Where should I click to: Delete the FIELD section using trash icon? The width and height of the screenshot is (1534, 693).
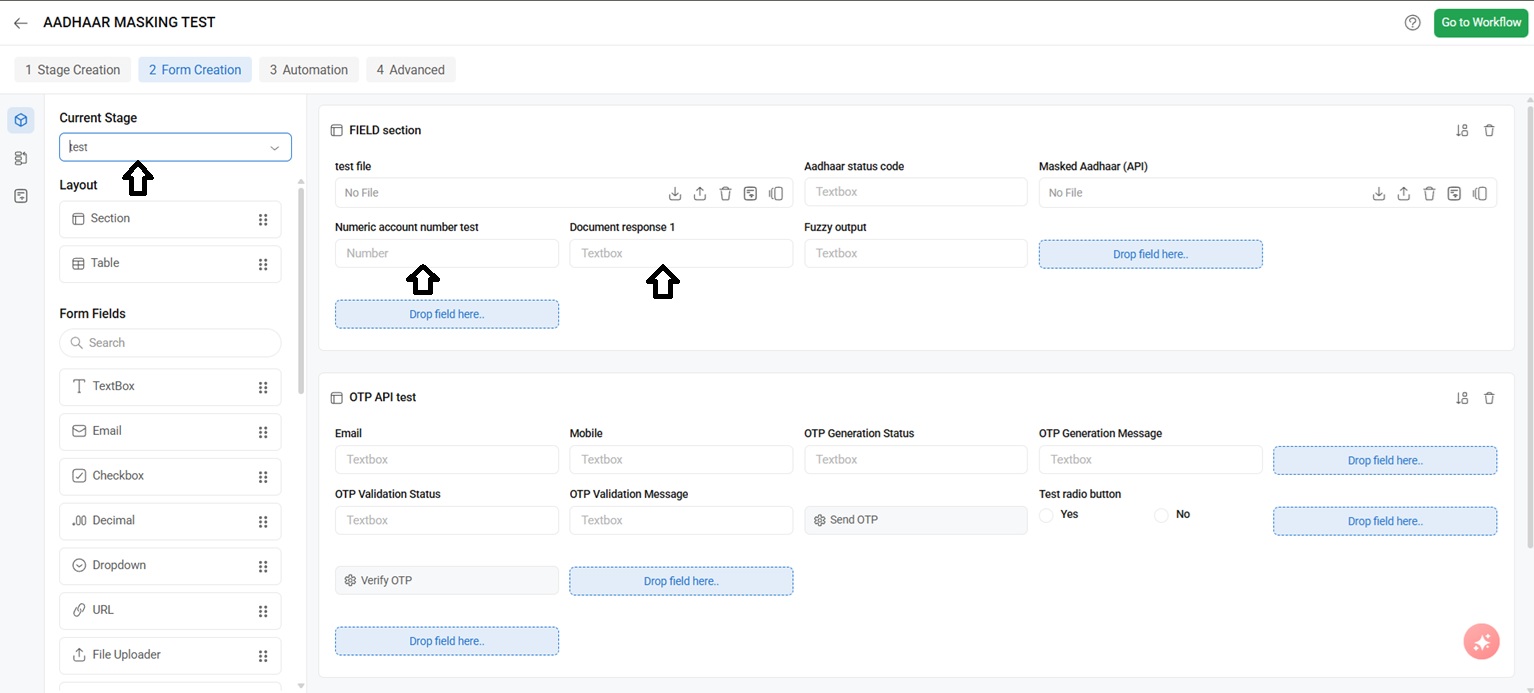[1489, 130]
